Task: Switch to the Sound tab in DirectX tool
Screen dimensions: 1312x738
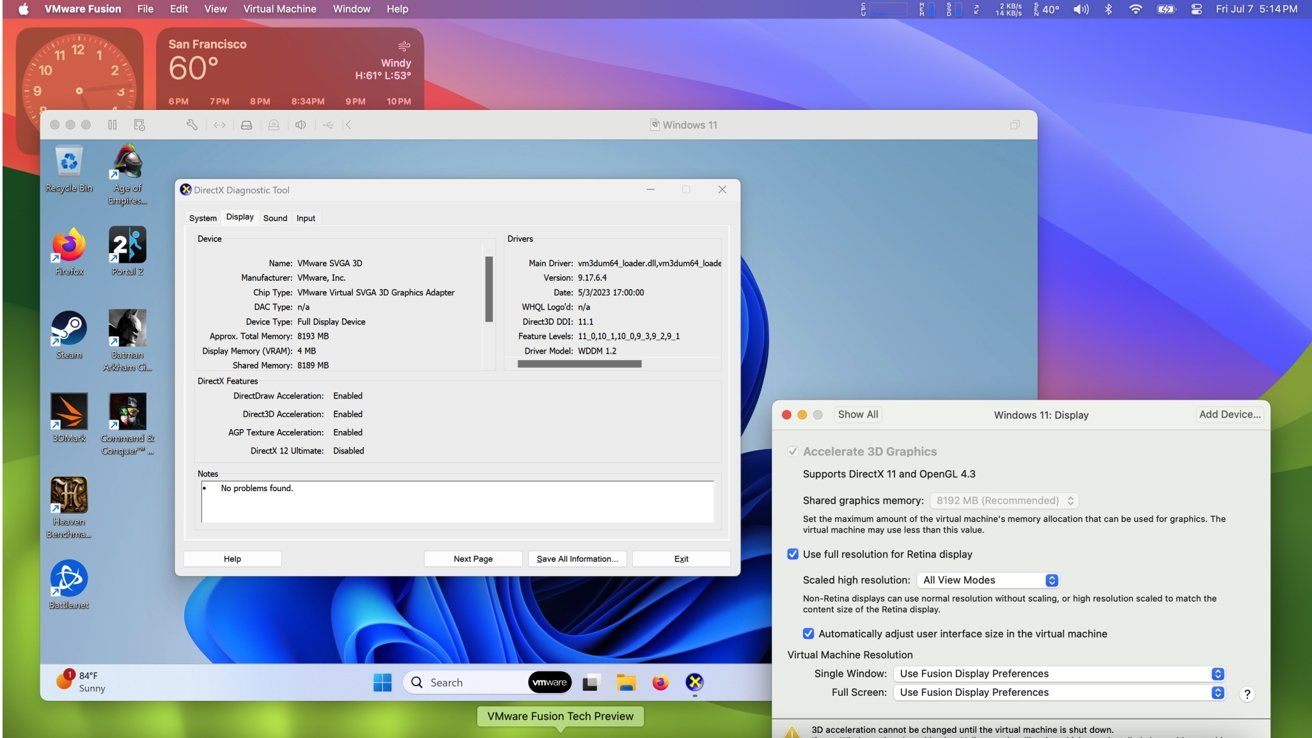Action: pos(275,218)
